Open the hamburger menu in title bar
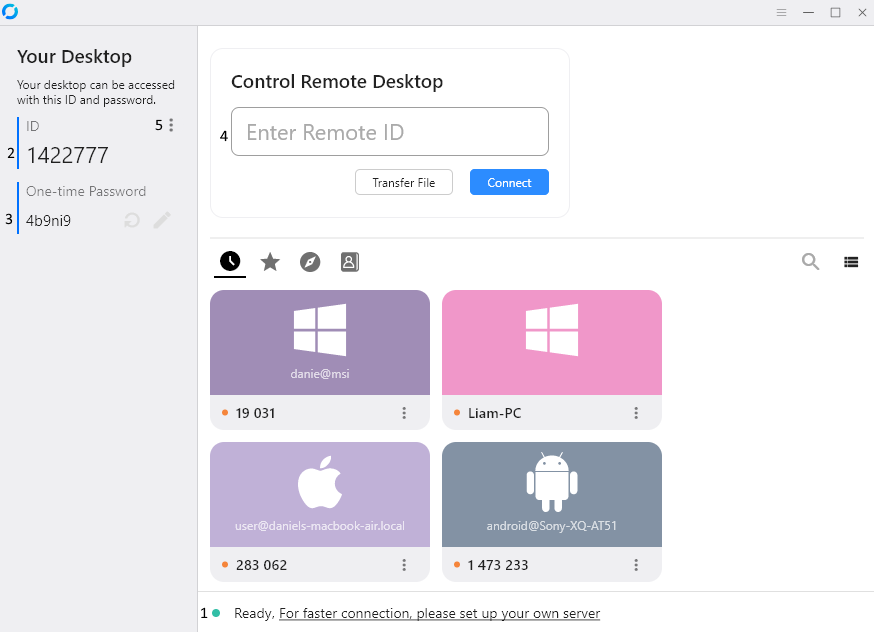The height and width of the screenshot is (632, 874). pos(781,12)
